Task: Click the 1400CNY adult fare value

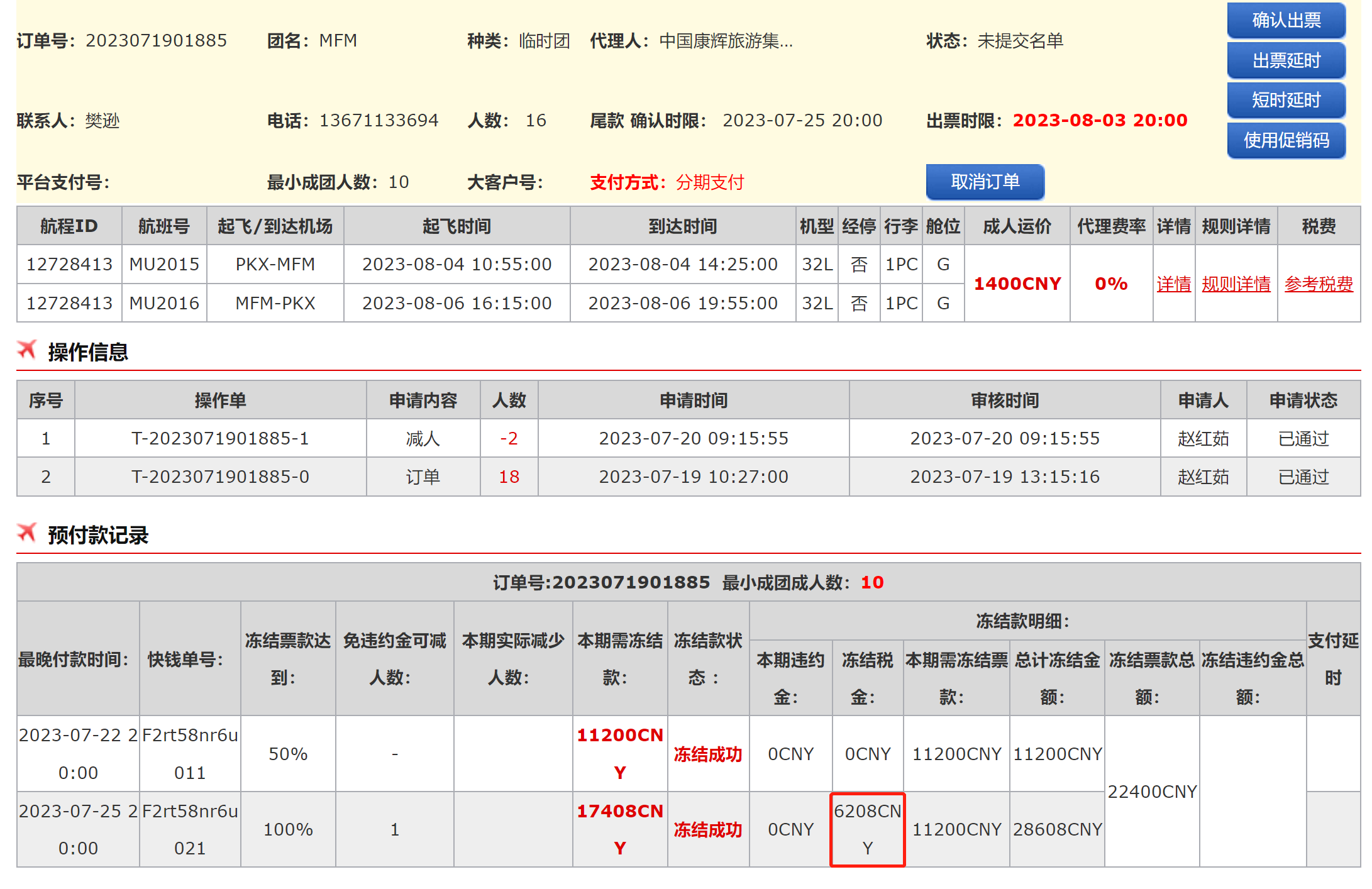Action: pos(1017,284)
